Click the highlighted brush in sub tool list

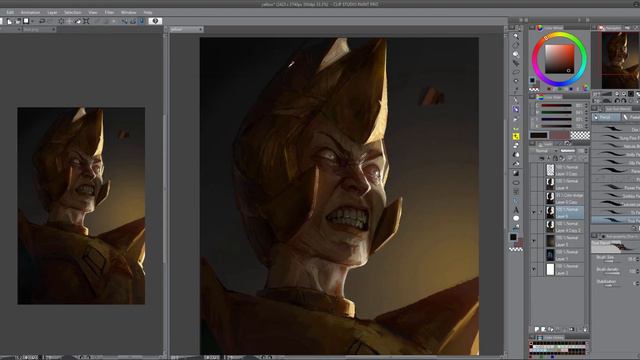616,220
